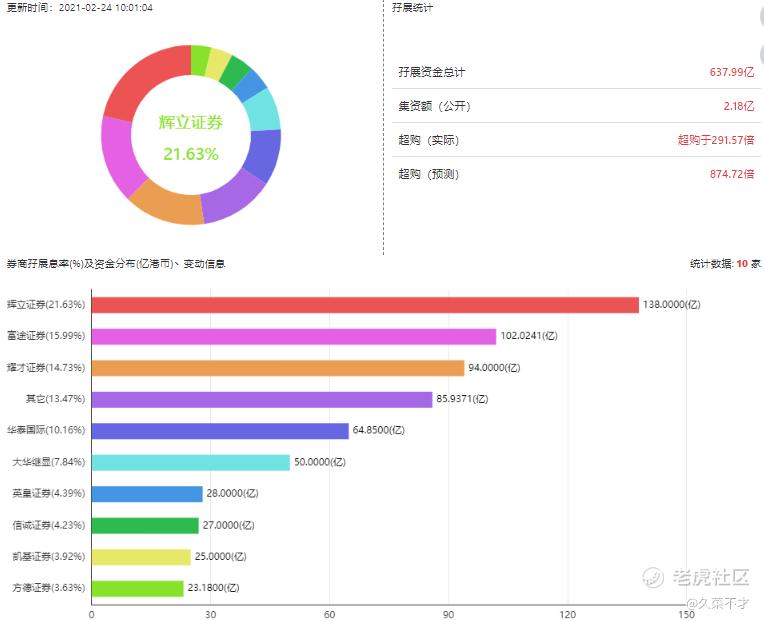Image resolution: width=764 pixels, height=621 pixels.
Task: Click the lime green 方德证券 donut slice
Action: coord(200,60)
